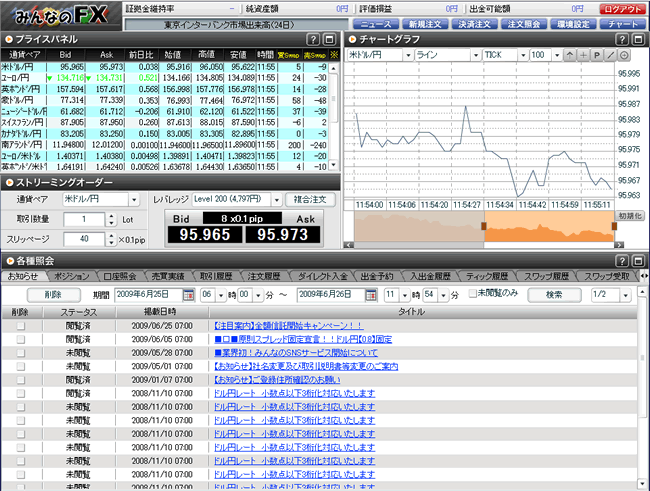Open help for the chart graph panel

point(622,39)
